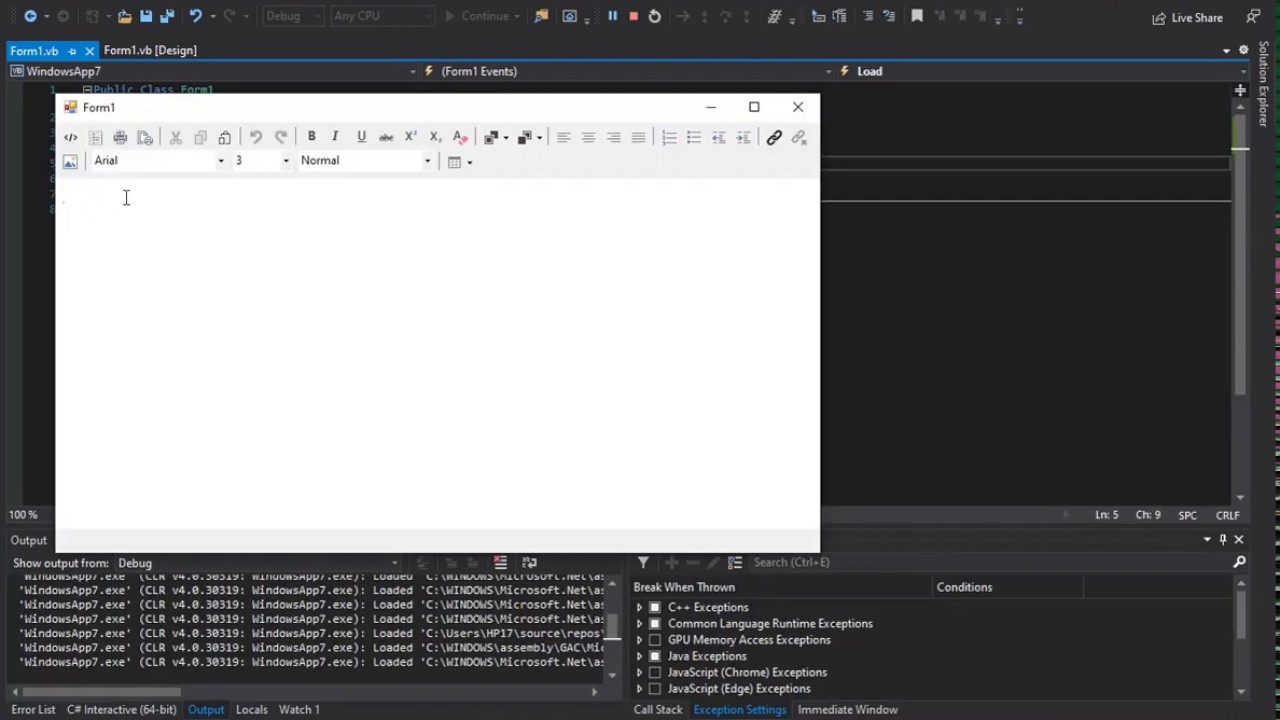Image resolution: width=1280 pixels, height=720 pixels.
Task: Click the Live Share button
Action: pyautogui.click(x=1187, y=17)
